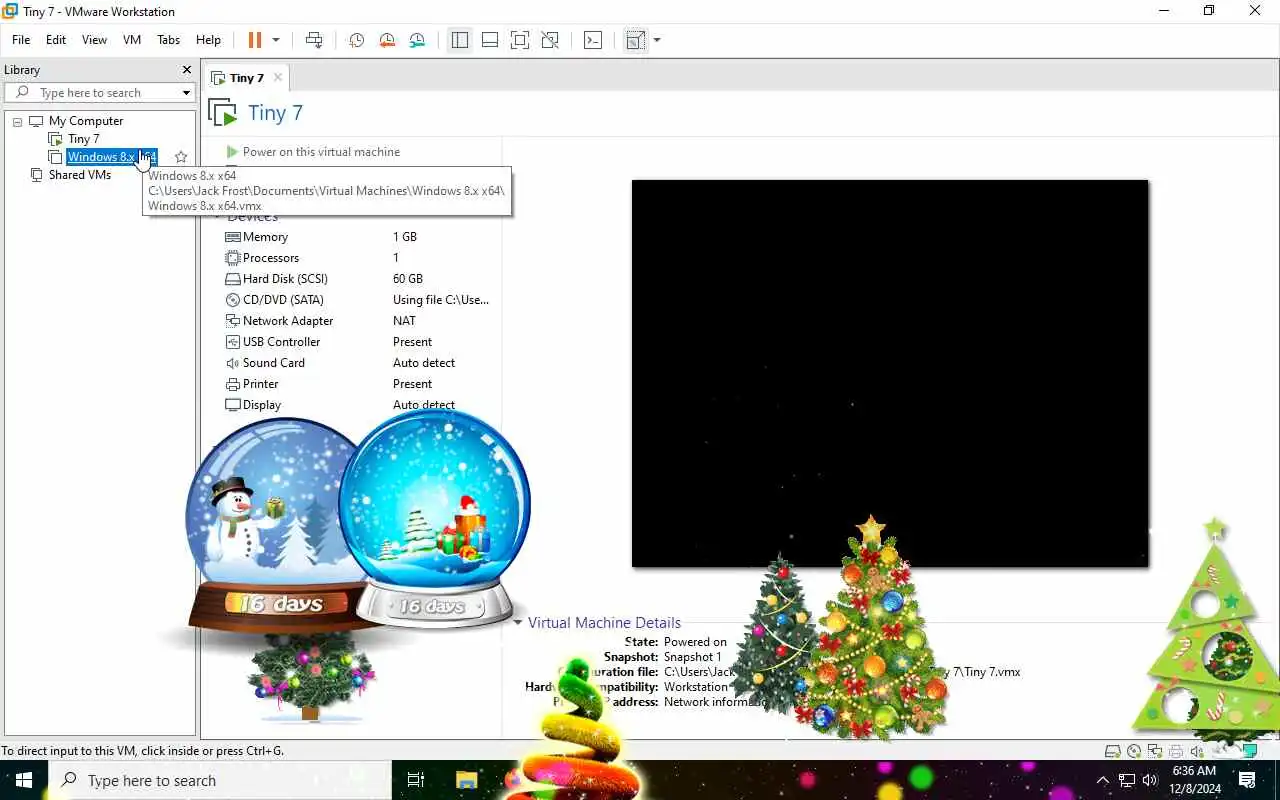
Task: Open the power options dropdown arrow
Action: coord(276,40)
